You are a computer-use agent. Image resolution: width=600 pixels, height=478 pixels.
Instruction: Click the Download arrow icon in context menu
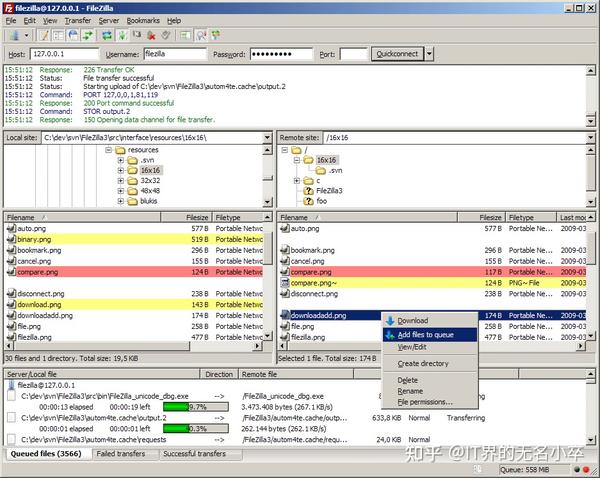click(x=390, y=321)
